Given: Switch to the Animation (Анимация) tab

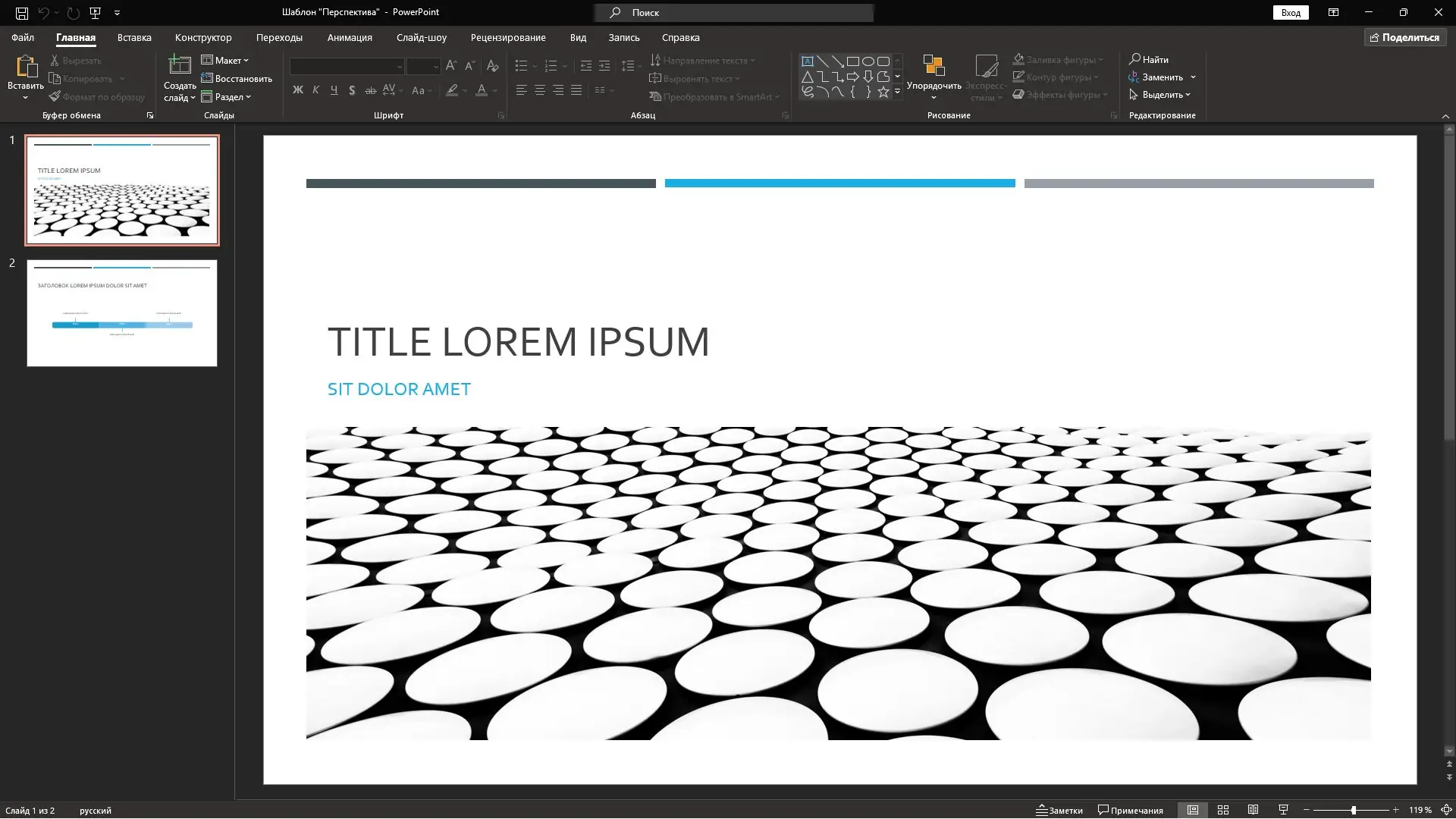Looking at the screenshot, I should click(x=350, y=37).
